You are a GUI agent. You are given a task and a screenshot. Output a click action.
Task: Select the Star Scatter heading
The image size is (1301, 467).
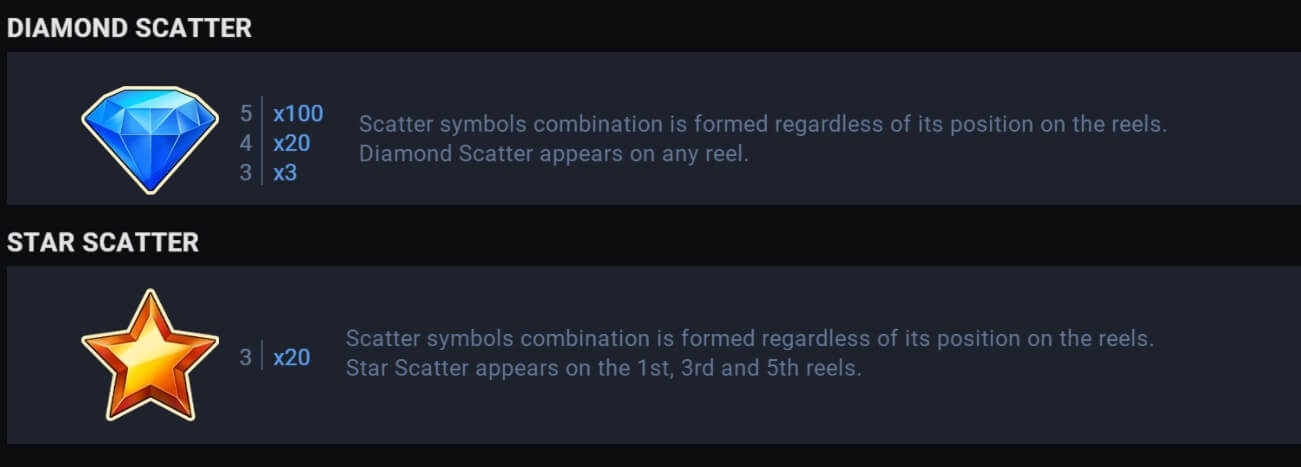coord(103,242)
